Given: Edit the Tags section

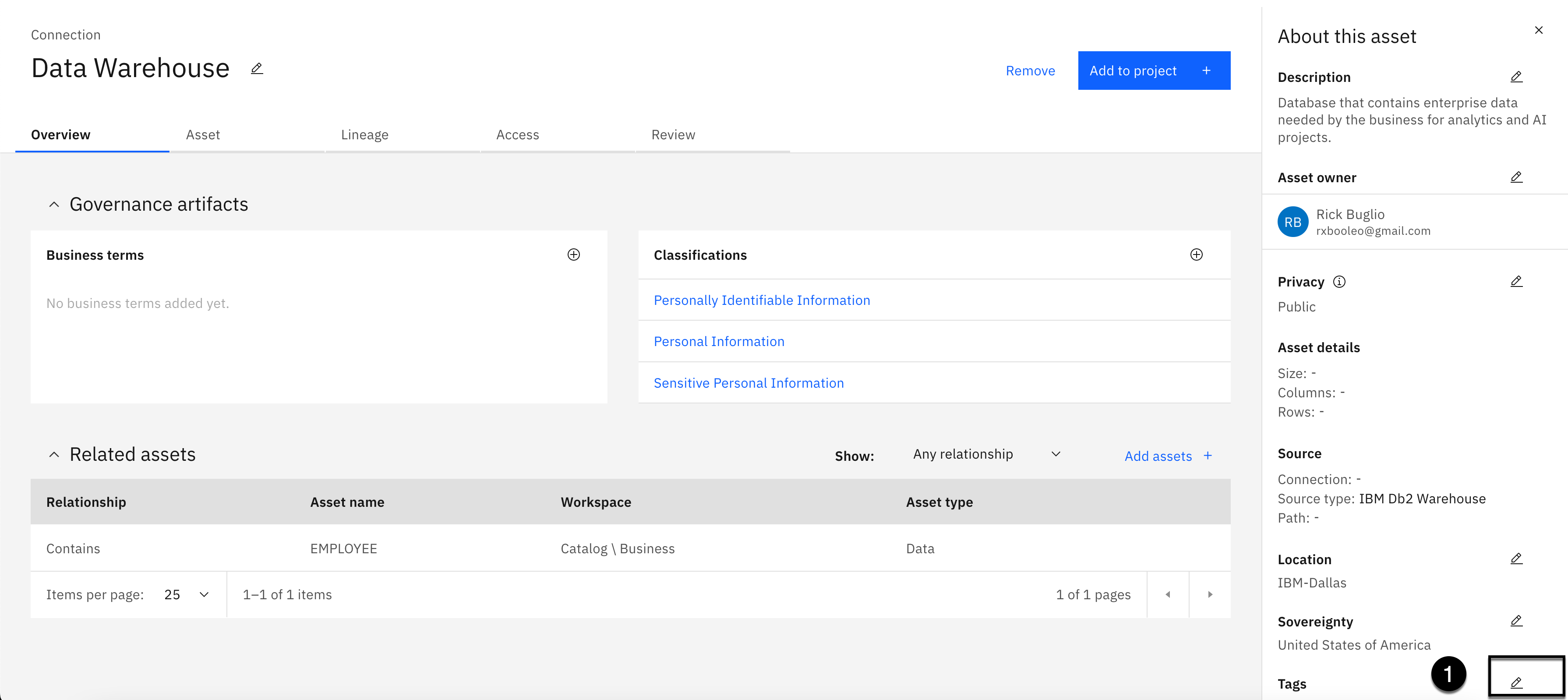Looking at the screenshot, I should pos(1515,683).
